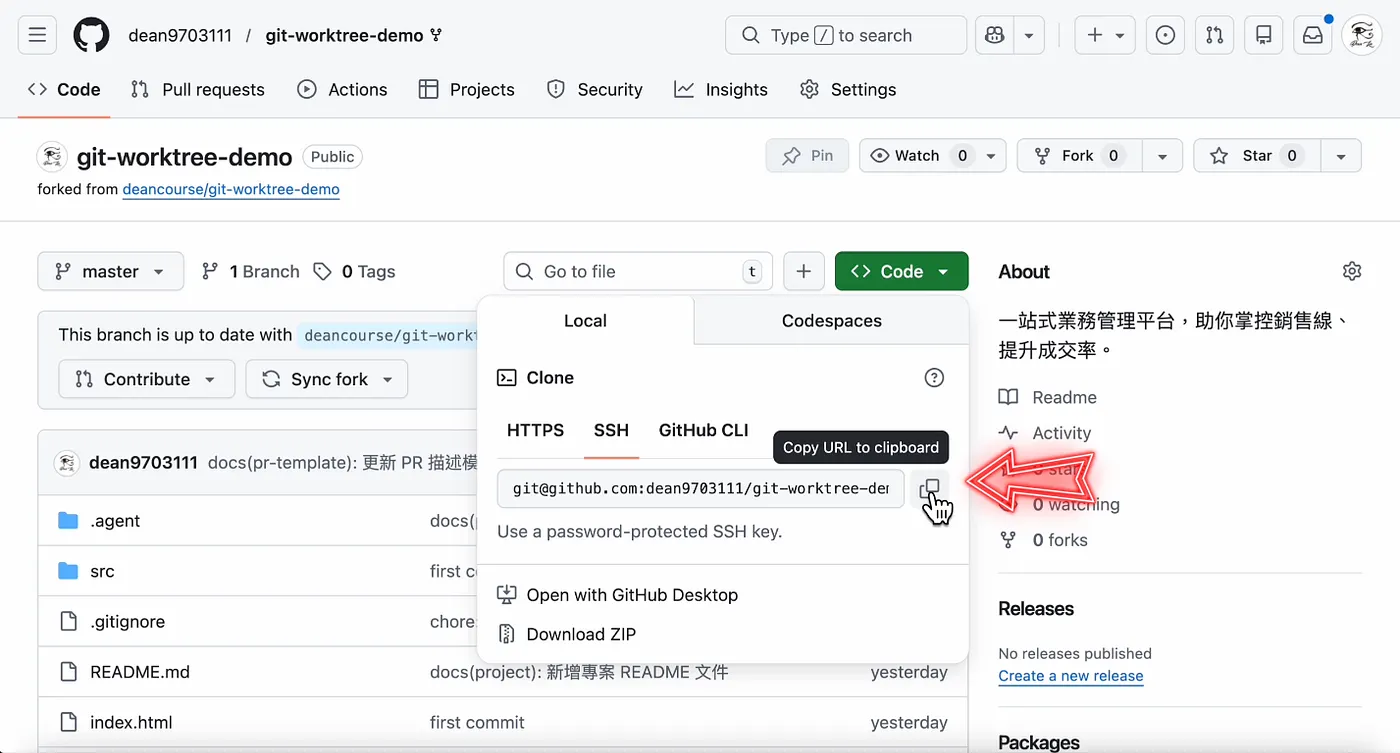Click the Pin button
This screenshot has height=753, width=1400.
(x=807, y=156)
